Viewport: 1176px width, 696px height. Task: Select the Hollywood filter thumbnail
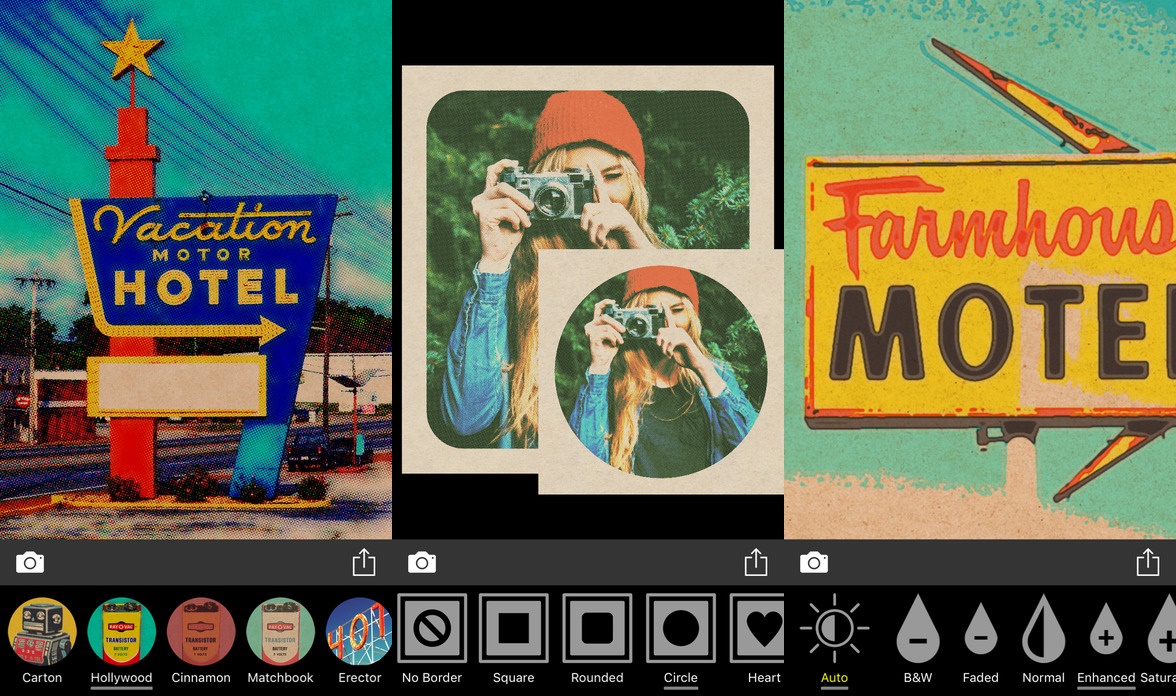122,631
